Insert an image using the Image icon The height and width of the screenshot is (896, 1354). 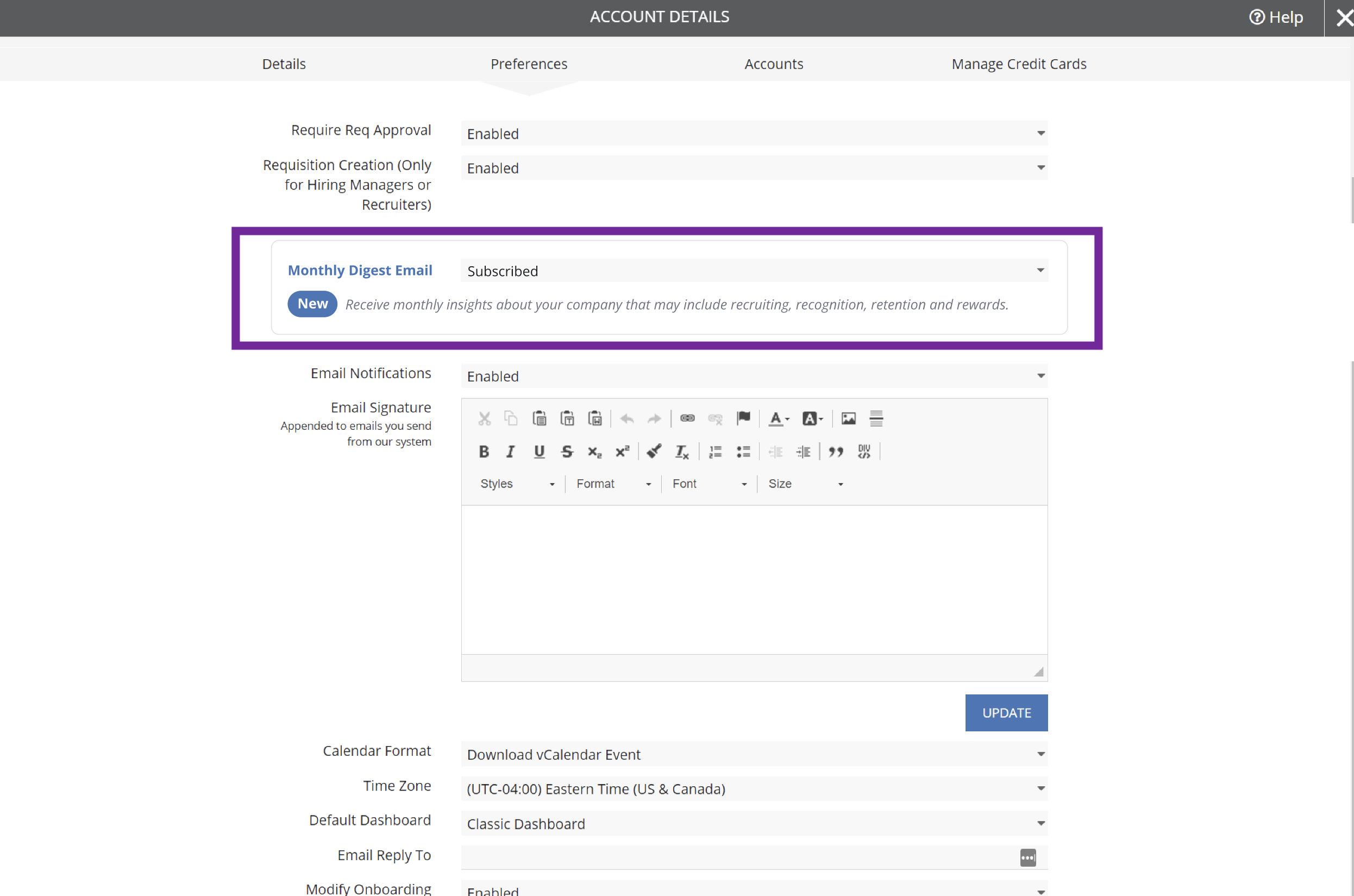848,419
